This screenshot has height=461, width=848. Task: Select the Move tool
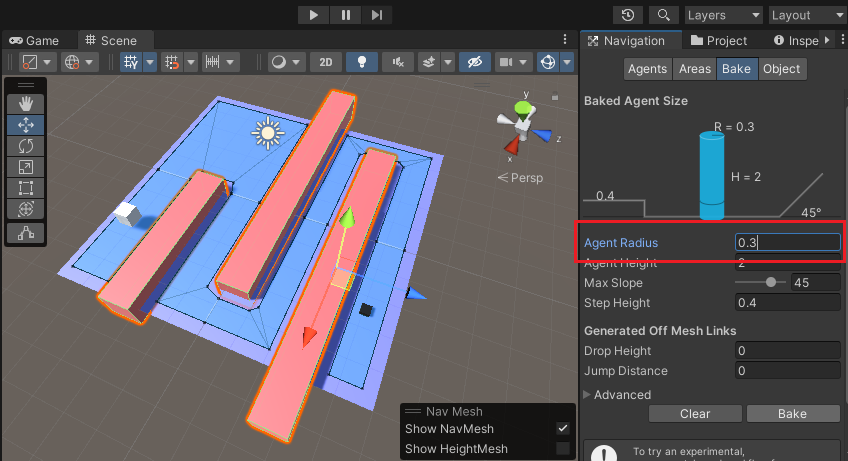coord(26,125)
